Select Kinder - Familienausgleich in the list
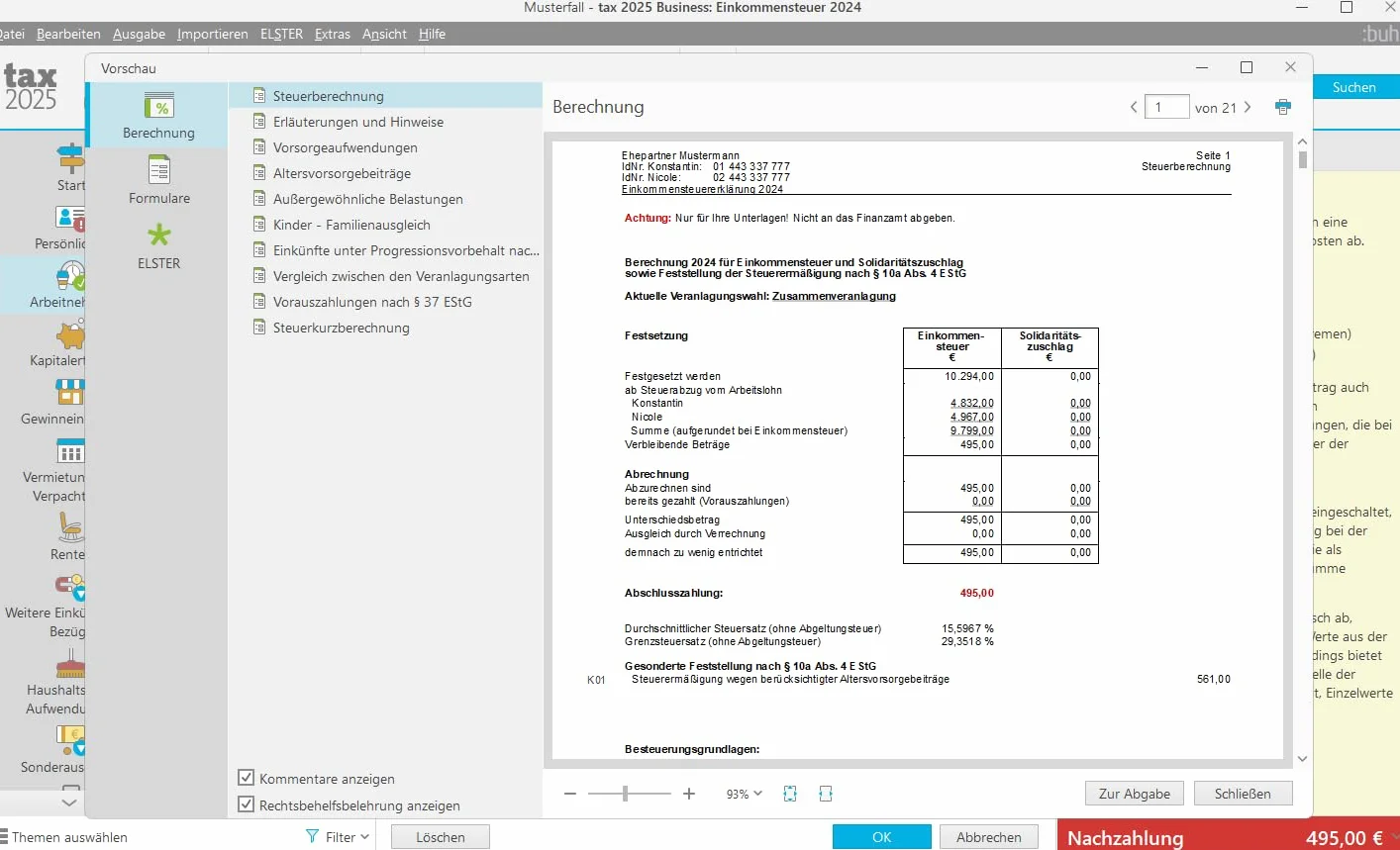Screen dimensions: 1400x850 pyautogui.click(x=386, y=225)
